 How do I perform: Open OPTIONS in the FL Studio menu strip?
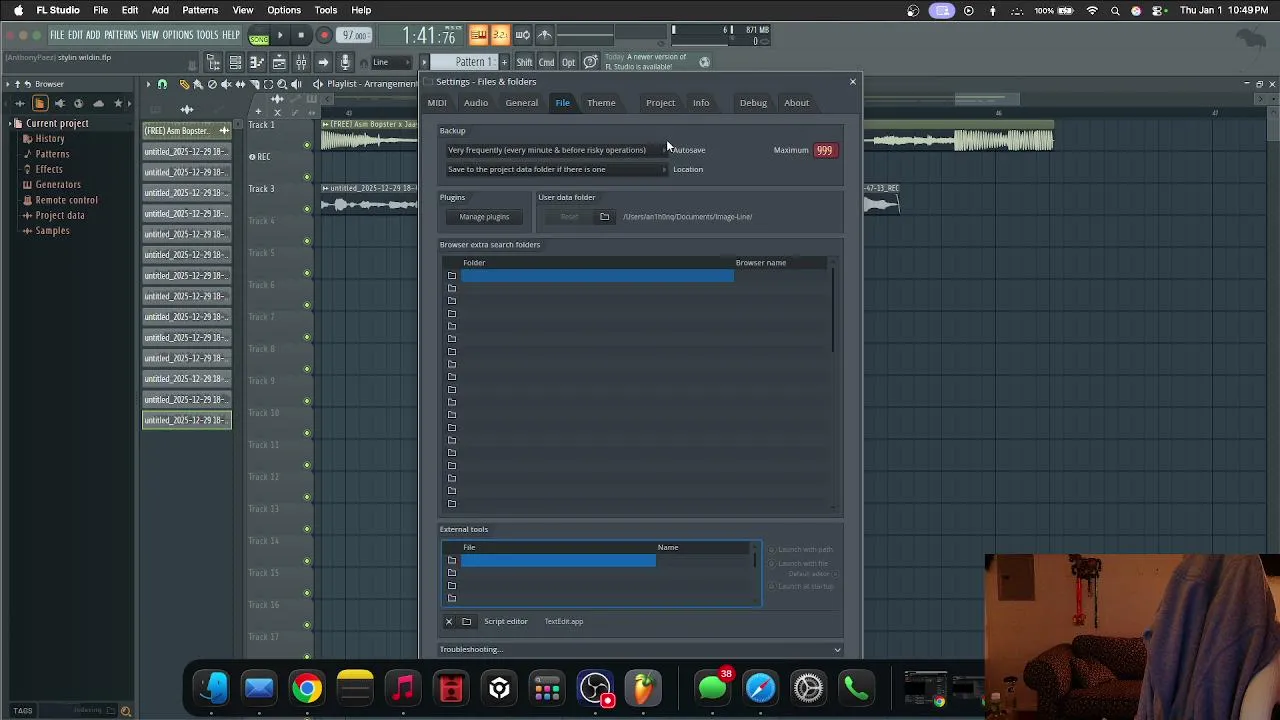click(x=178, y=36)
